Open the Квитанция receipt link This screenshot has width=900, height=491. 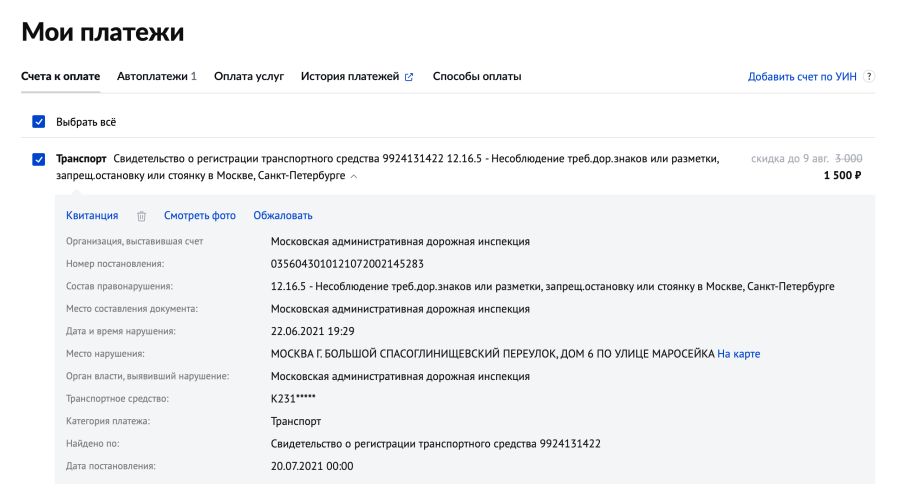click(92, 215)
